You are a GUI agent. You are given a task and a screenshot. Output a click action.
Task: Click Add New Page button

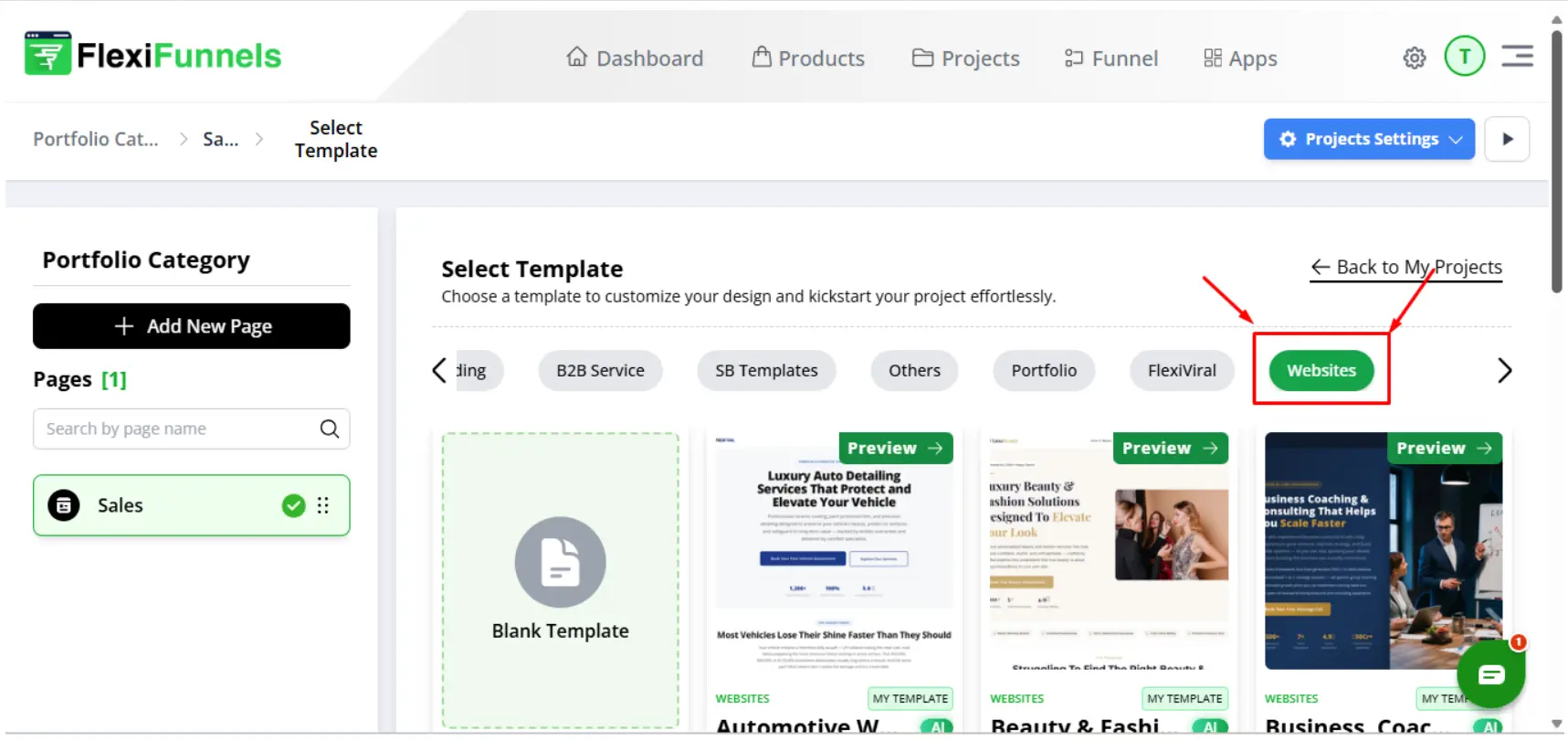(192, 326)
